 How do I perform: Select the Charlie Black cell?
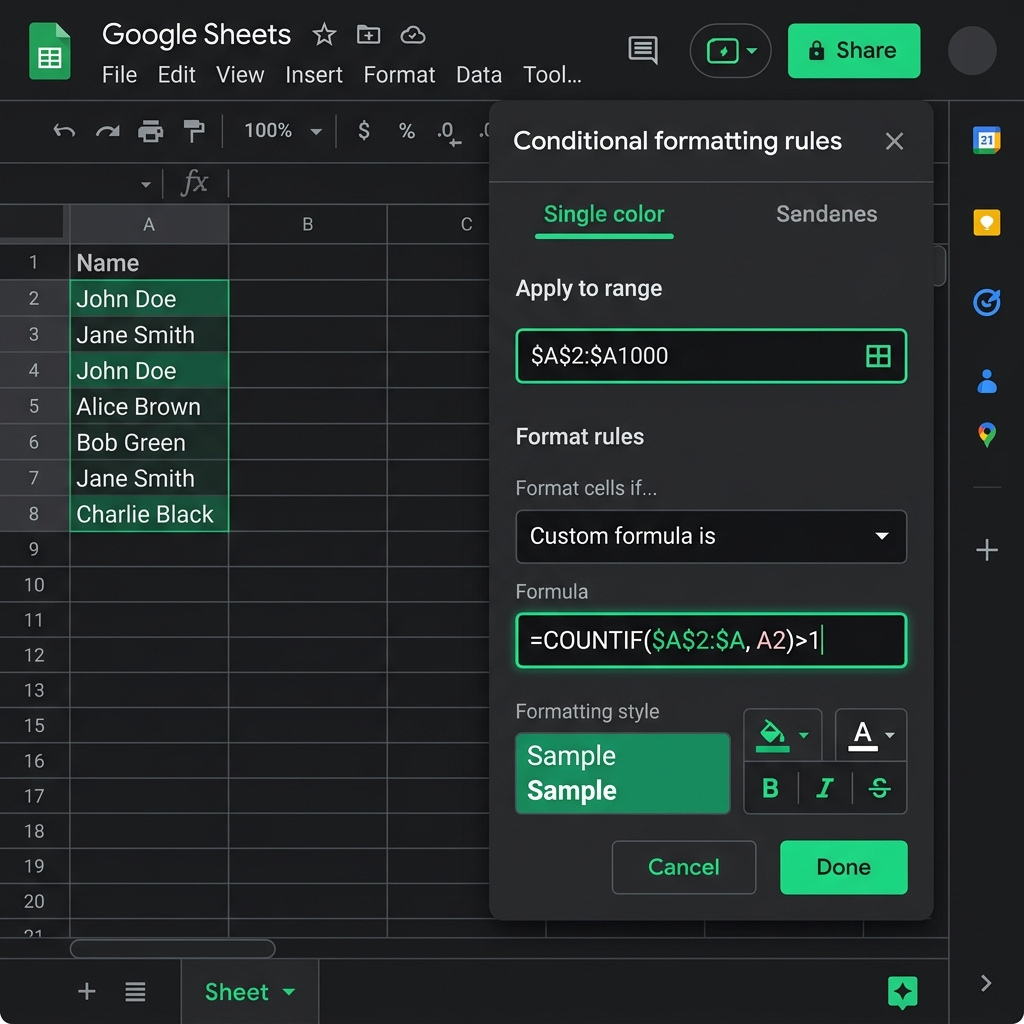coord(149,514)
